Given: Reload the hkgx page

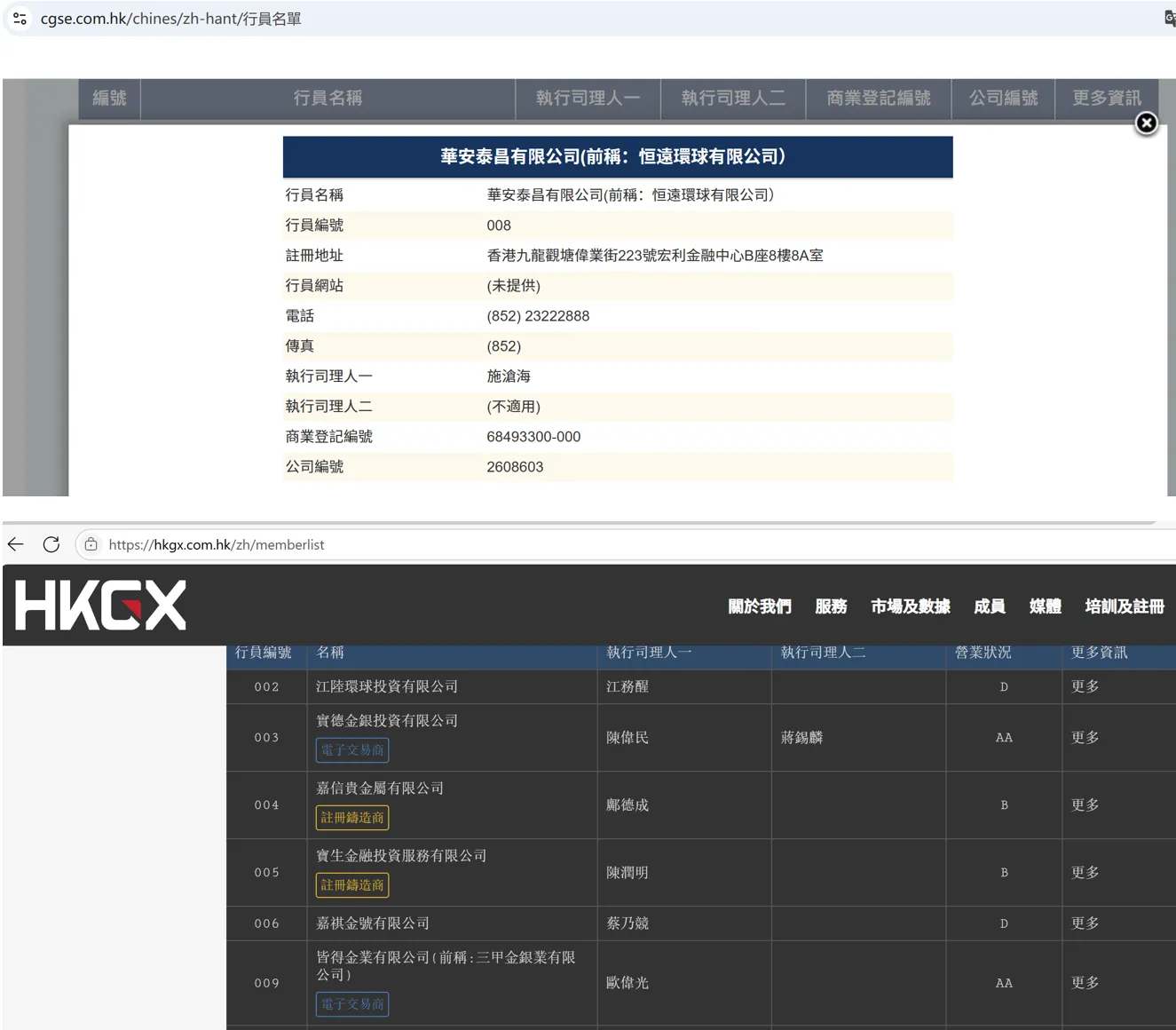Looking at the screenshot, I should [x=51, y=544].
